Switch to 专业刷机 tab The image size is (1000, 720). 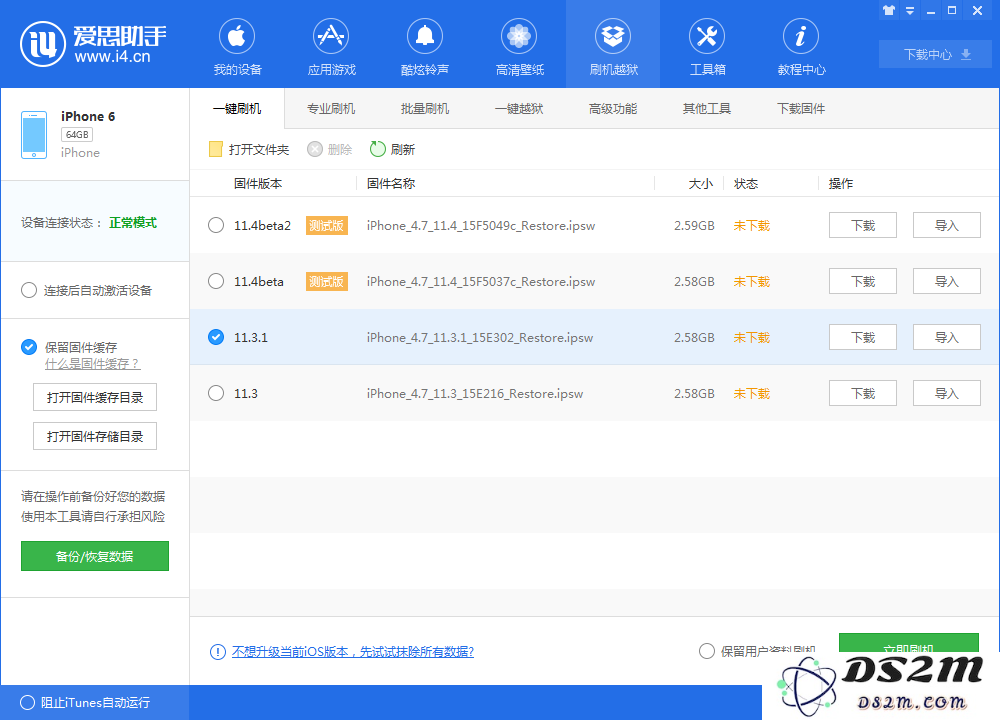[331, 108]
